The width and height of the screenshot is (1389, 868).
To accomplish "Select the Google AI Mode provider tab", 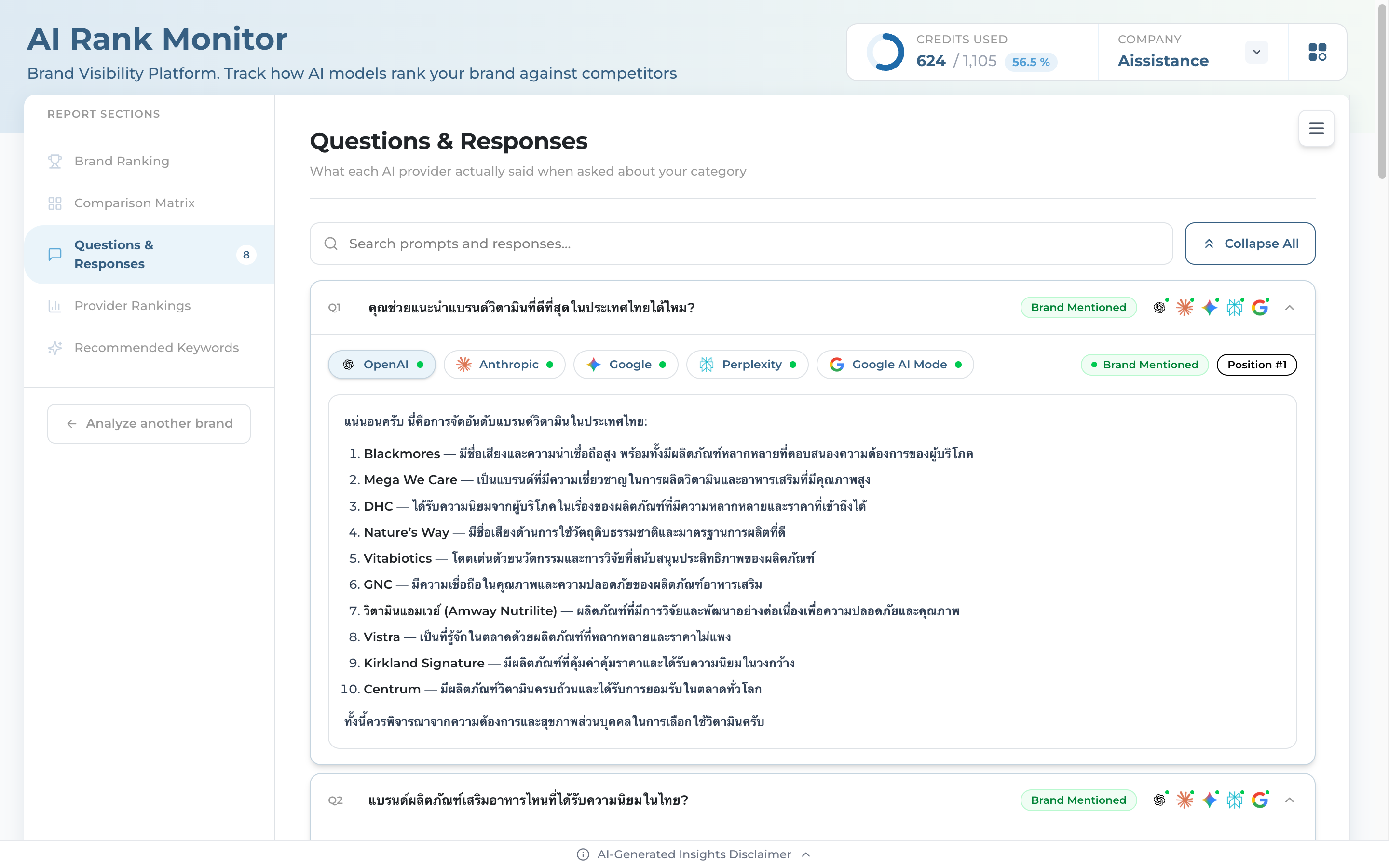I will pos(895,365).
